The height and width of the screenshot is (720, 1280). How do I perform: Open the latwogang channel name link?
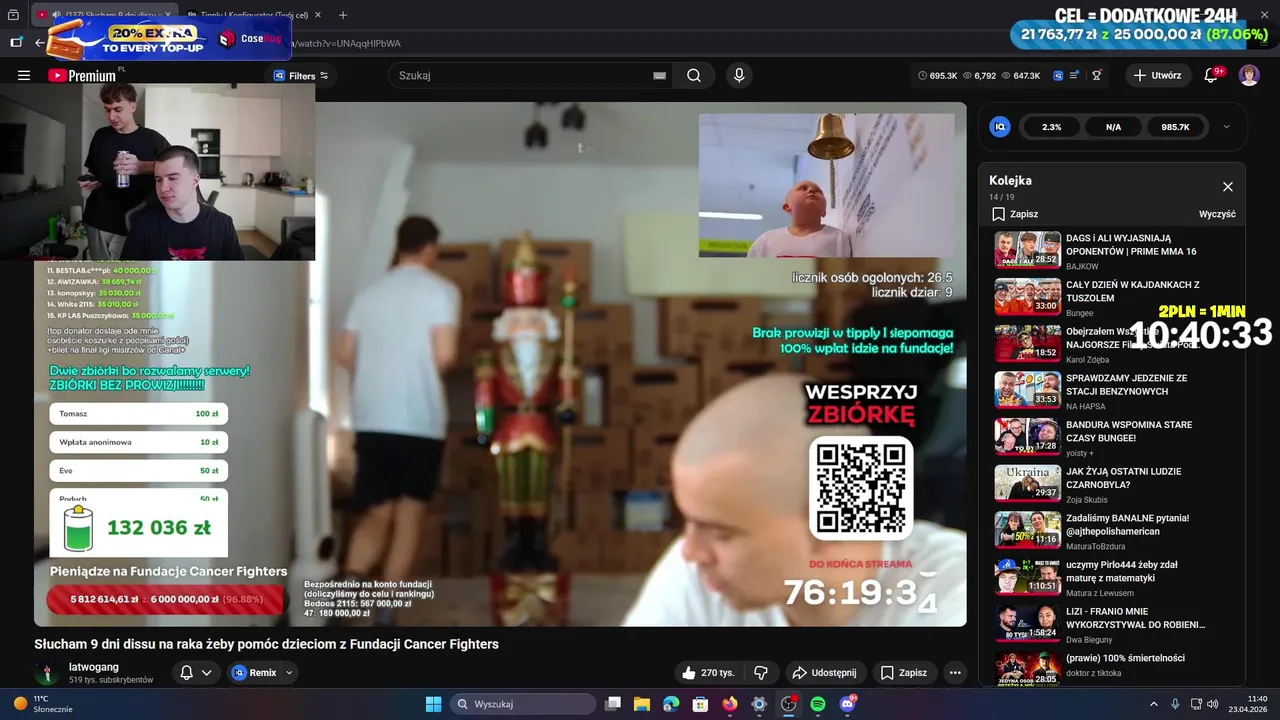(x=94, y=667)
